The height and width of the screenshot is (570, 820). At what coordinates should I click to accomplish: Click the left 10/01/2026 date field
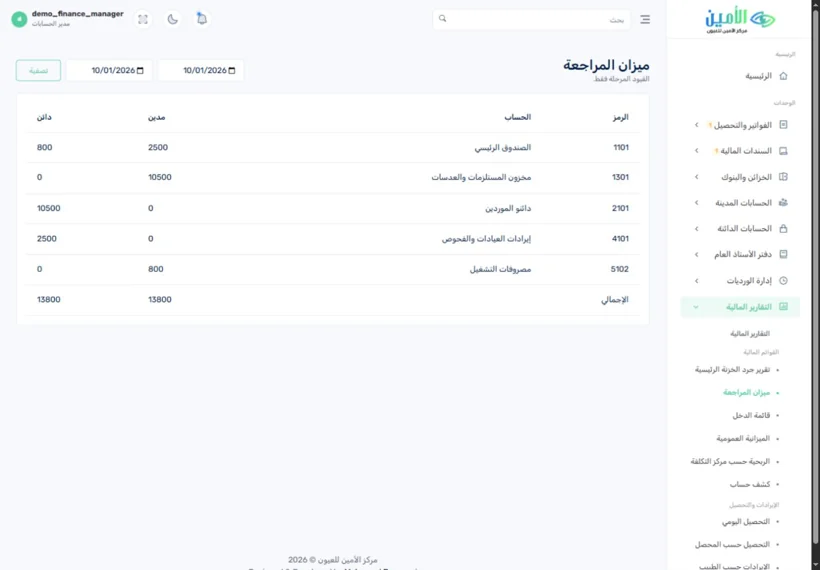(x=109, y=71)
